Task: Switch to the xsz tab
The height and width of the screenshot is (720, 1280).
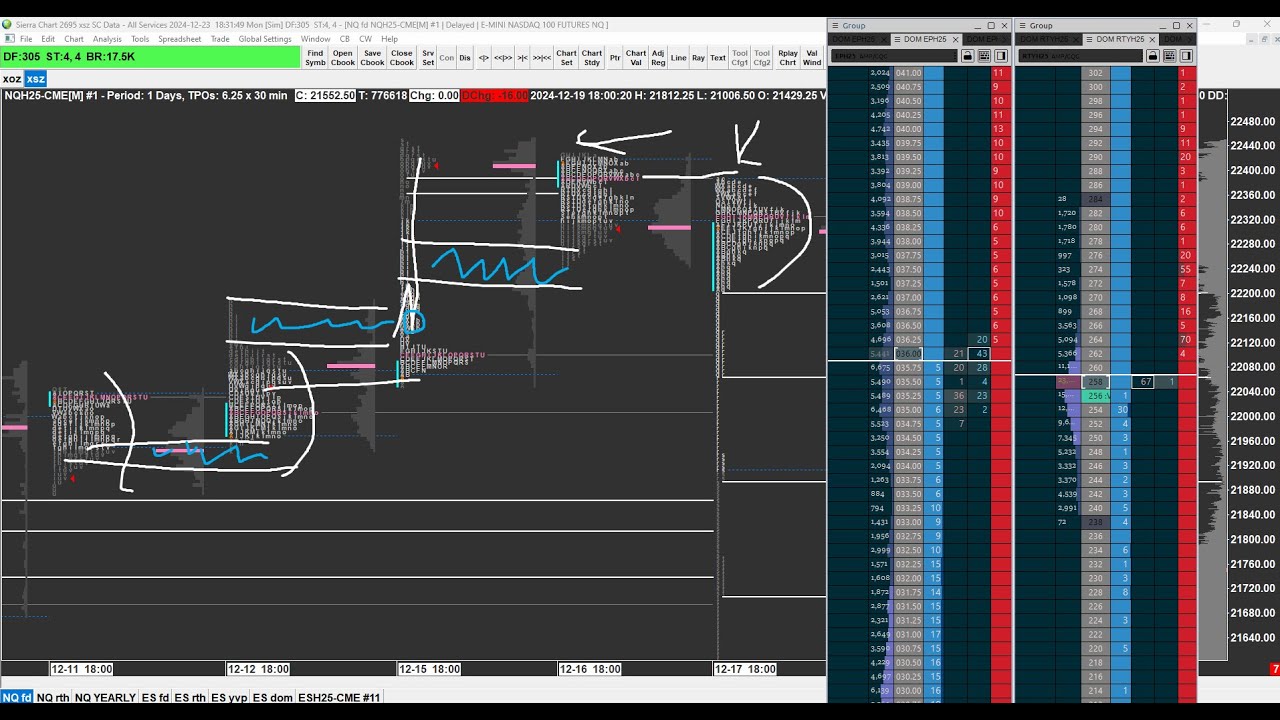Action: coord(36,79)
